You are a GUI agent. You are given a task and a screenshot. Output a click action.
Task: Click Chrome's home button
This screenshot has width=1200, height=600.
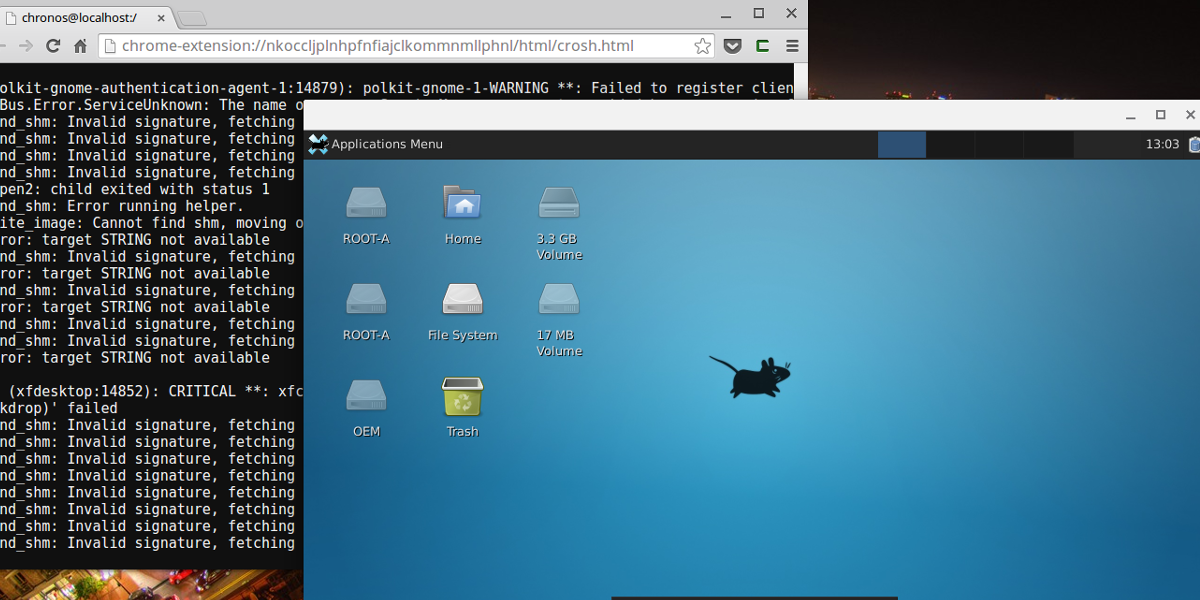pyautogui.click(x=81, y=46)
